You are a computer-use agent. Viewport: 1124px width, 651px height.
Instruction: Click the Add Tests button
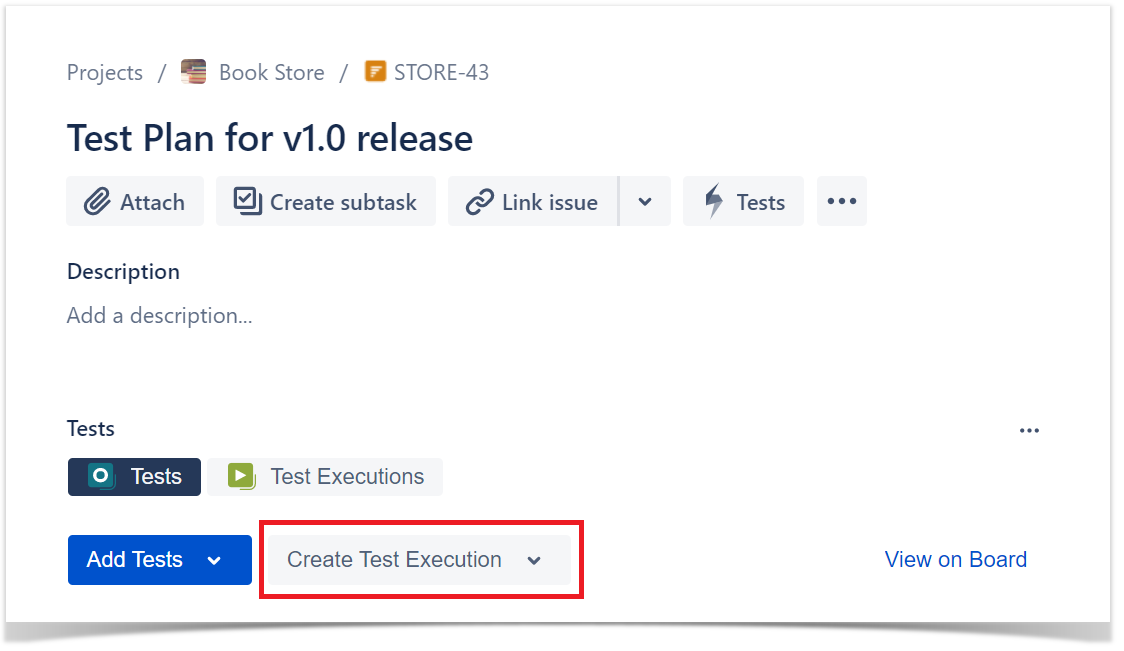pos(160,560)
